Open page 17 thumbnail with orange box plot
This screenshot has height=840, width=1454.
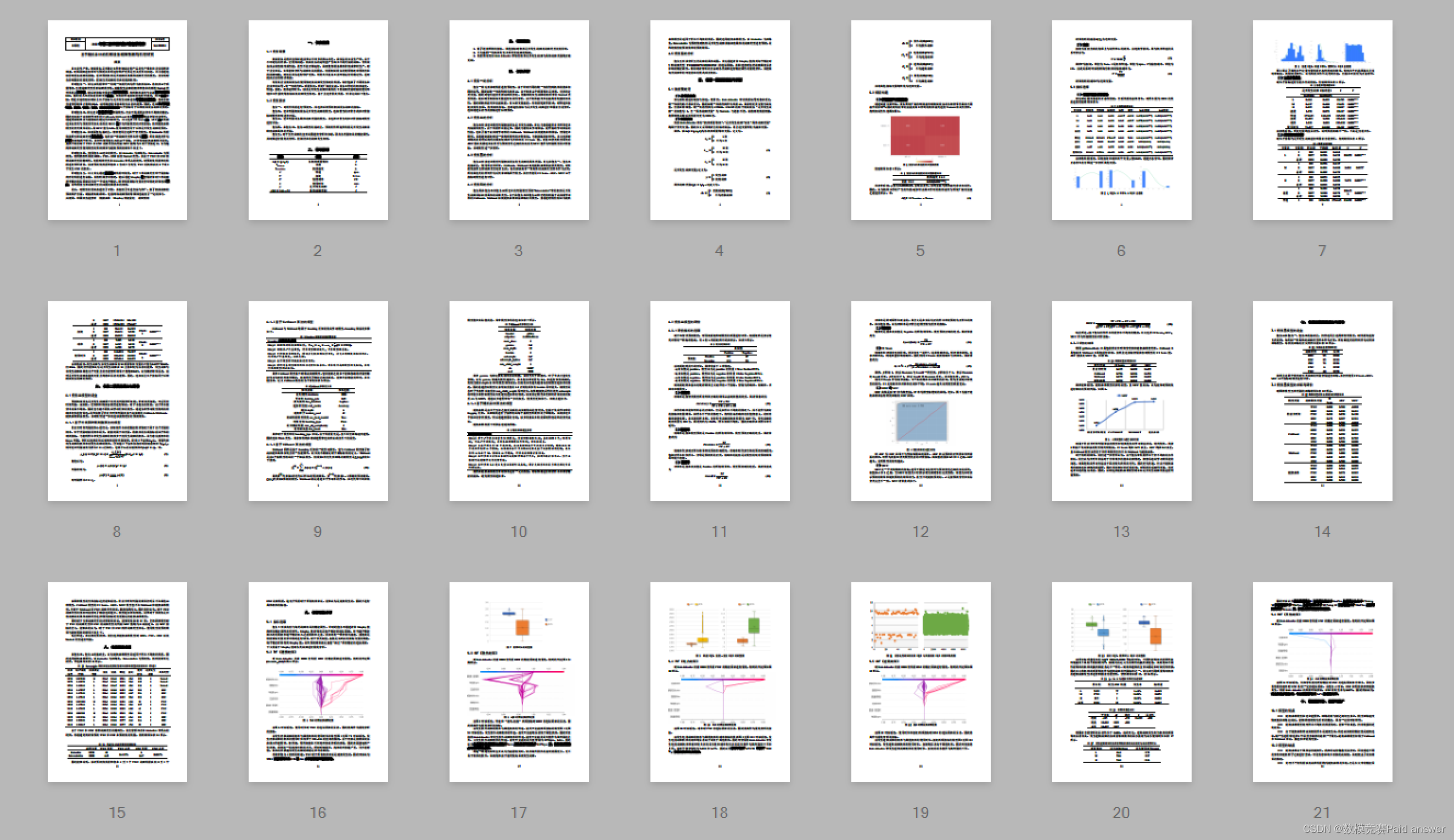[519, 682]
